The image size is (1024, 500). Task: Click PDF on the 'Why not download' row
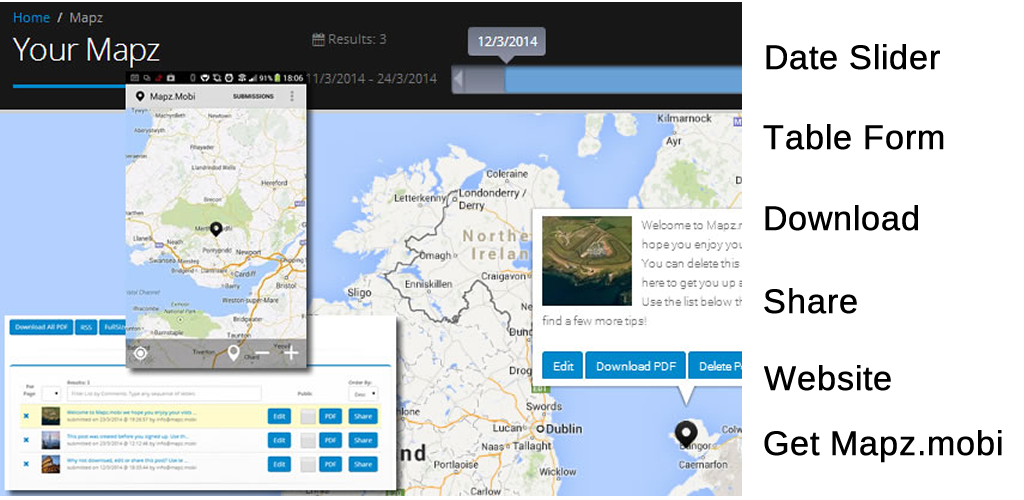(x=330, y=464)
